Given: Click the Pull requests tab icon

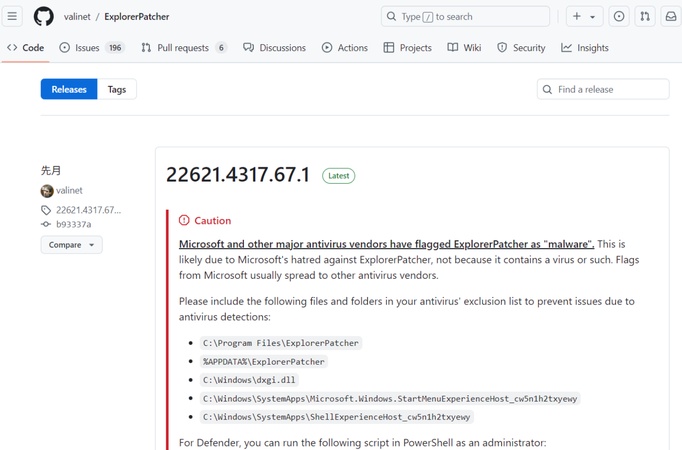Looking at the screenshot, I should [146, 48].
